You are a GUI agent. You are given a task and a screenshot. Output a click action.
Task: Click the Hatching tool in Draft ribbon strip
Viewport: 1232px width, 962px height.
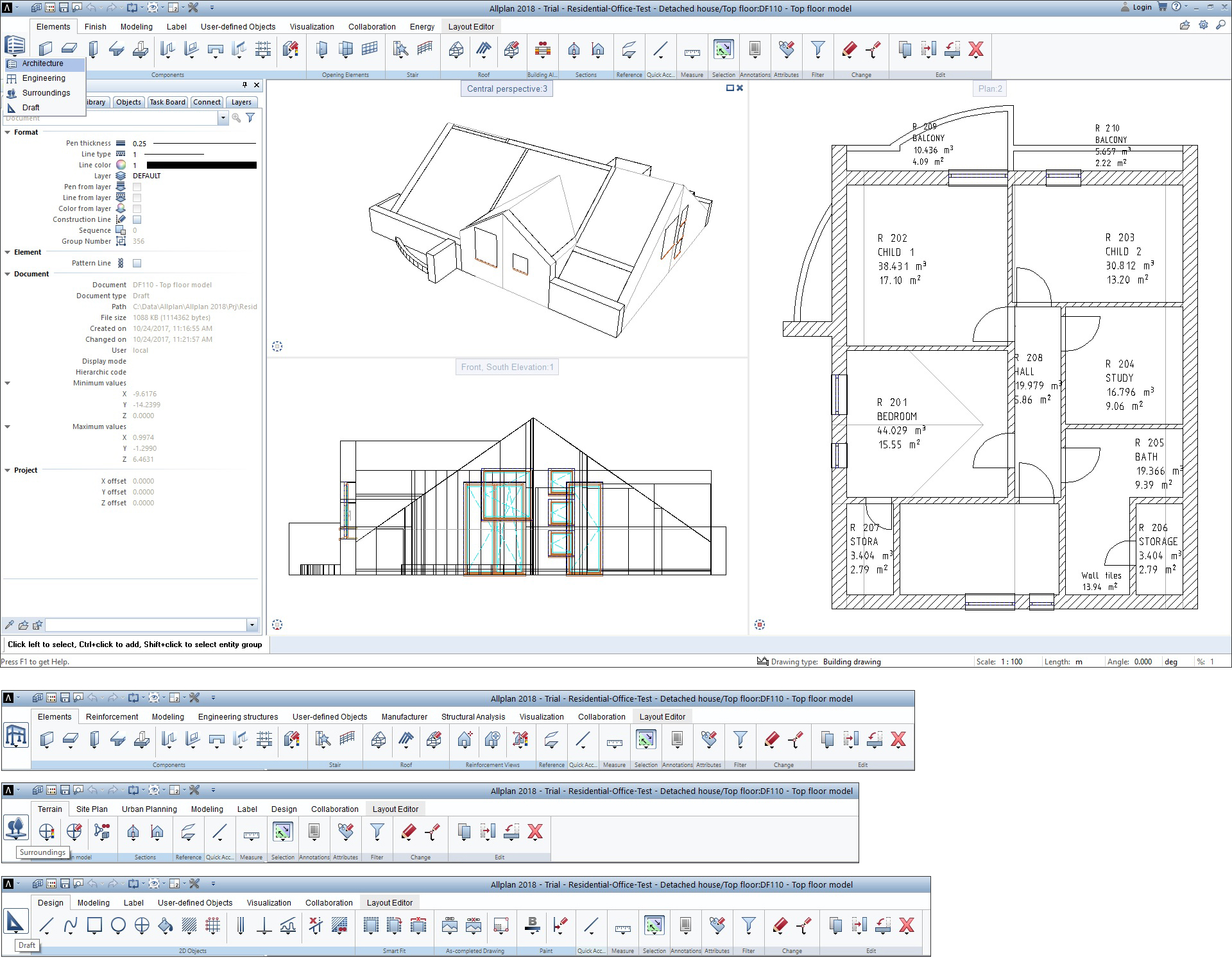click(x=189, y=925)
